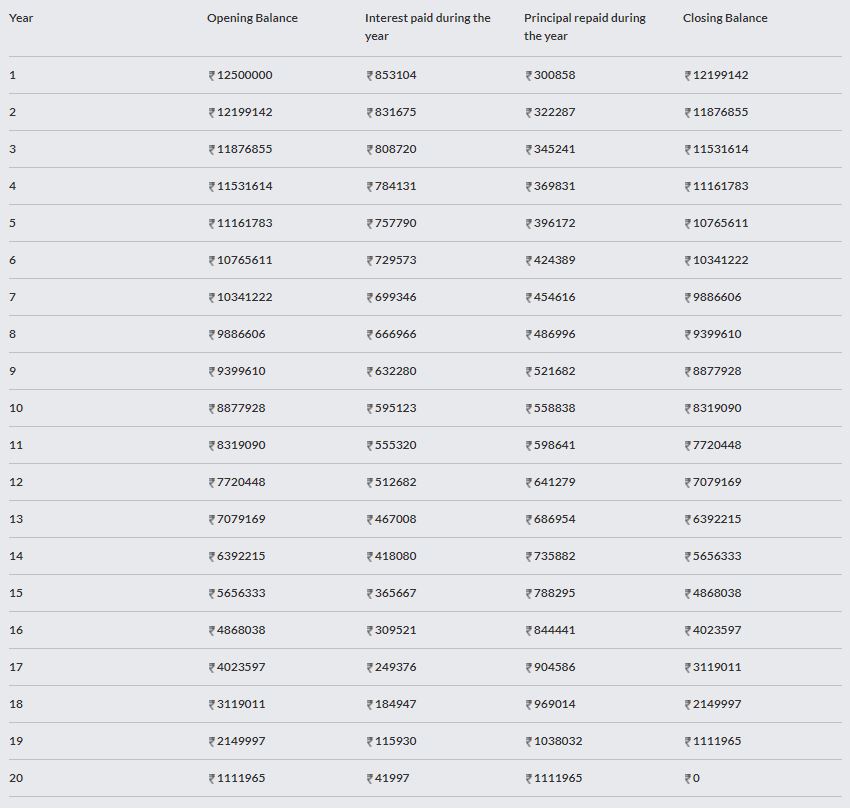Pick the principal repaid value ₹322287
The width and height of the screenshot is (850, 809).
550,112
